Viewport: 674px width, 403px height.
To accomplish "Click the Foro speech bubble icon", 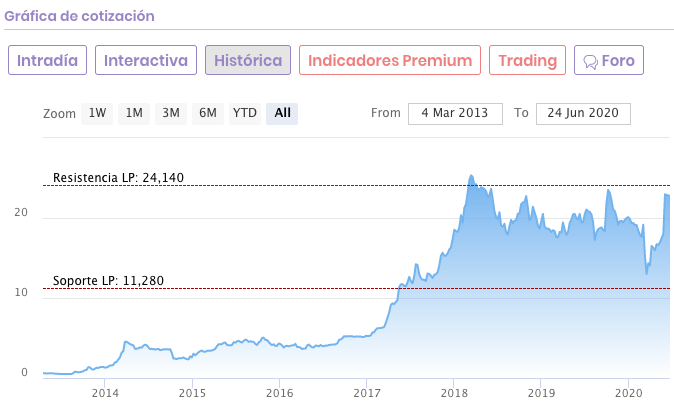I will coord(590,61).
